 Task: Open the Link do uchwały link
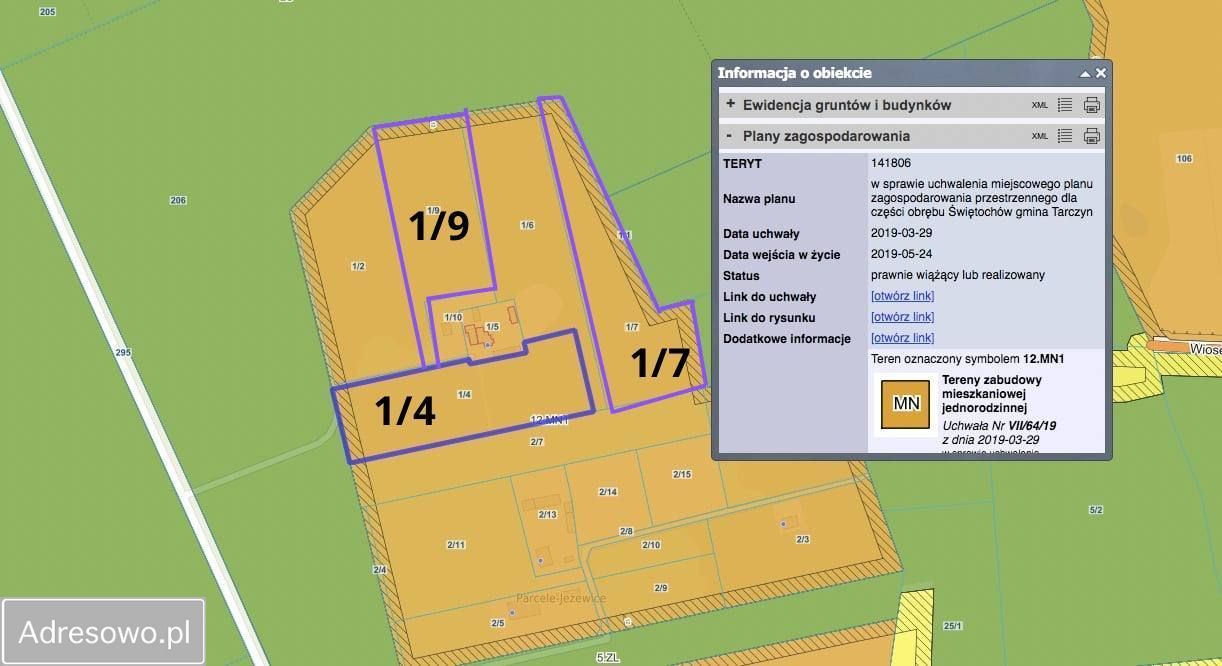(902, 296)
